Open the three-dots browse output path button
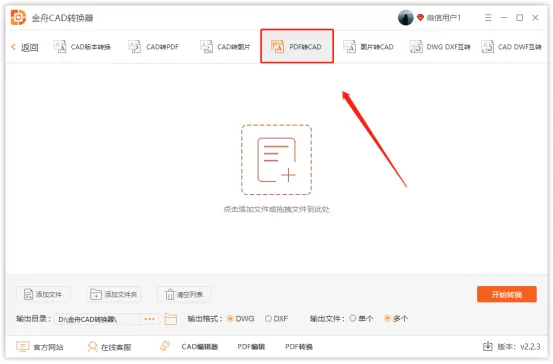The width and height of the screenshot is (553, 364). pos(150,319)
